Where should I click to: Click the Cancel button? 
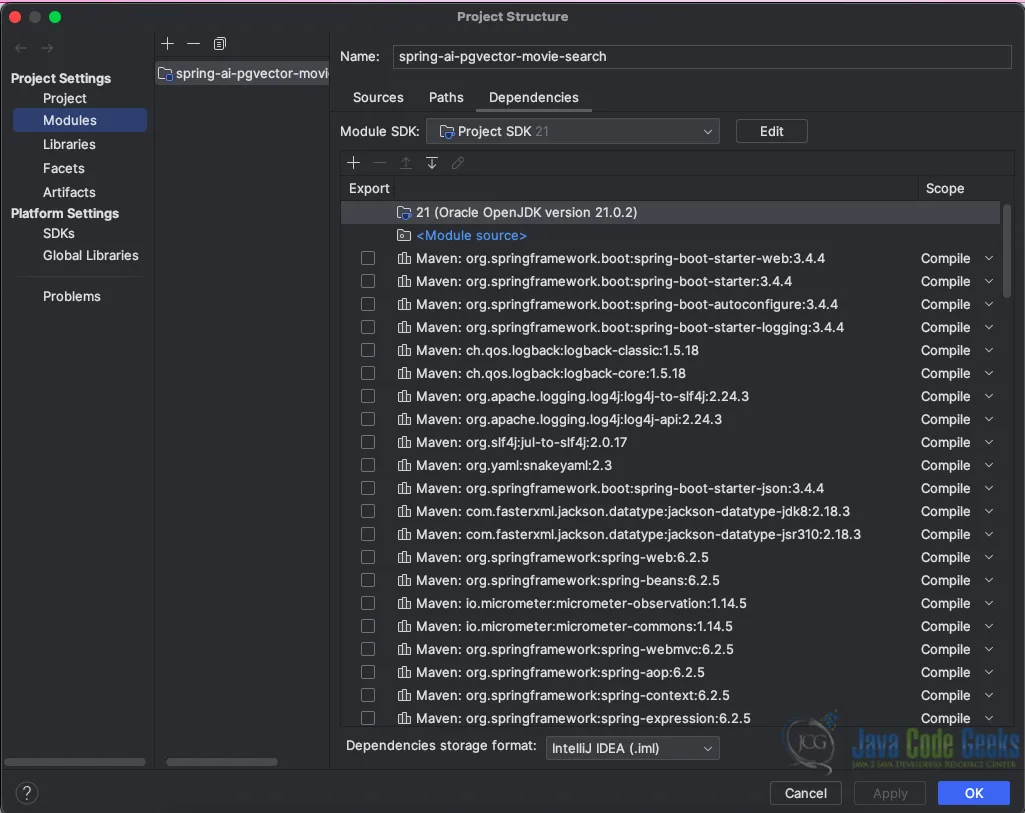805,793
